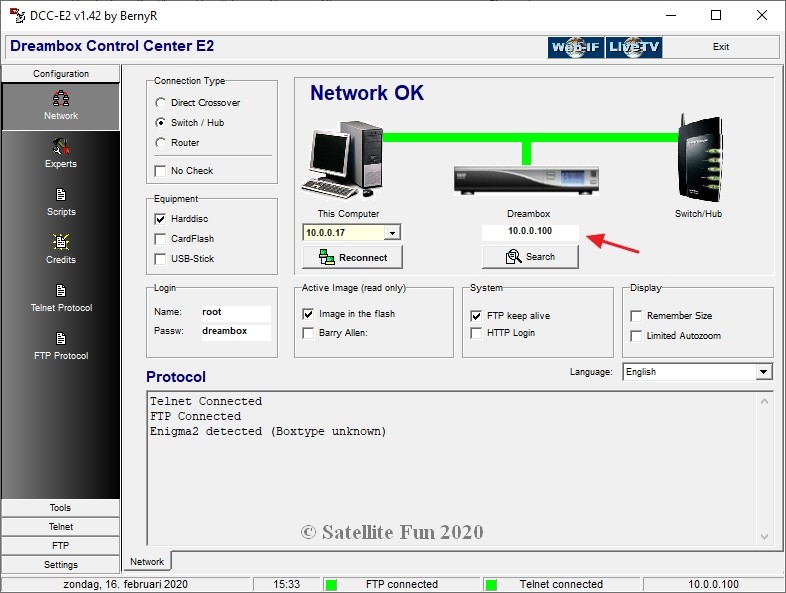Select the Network bottom tab
Image resolution: width=786 pixels, height=593 pixels.
click(147, 562)
